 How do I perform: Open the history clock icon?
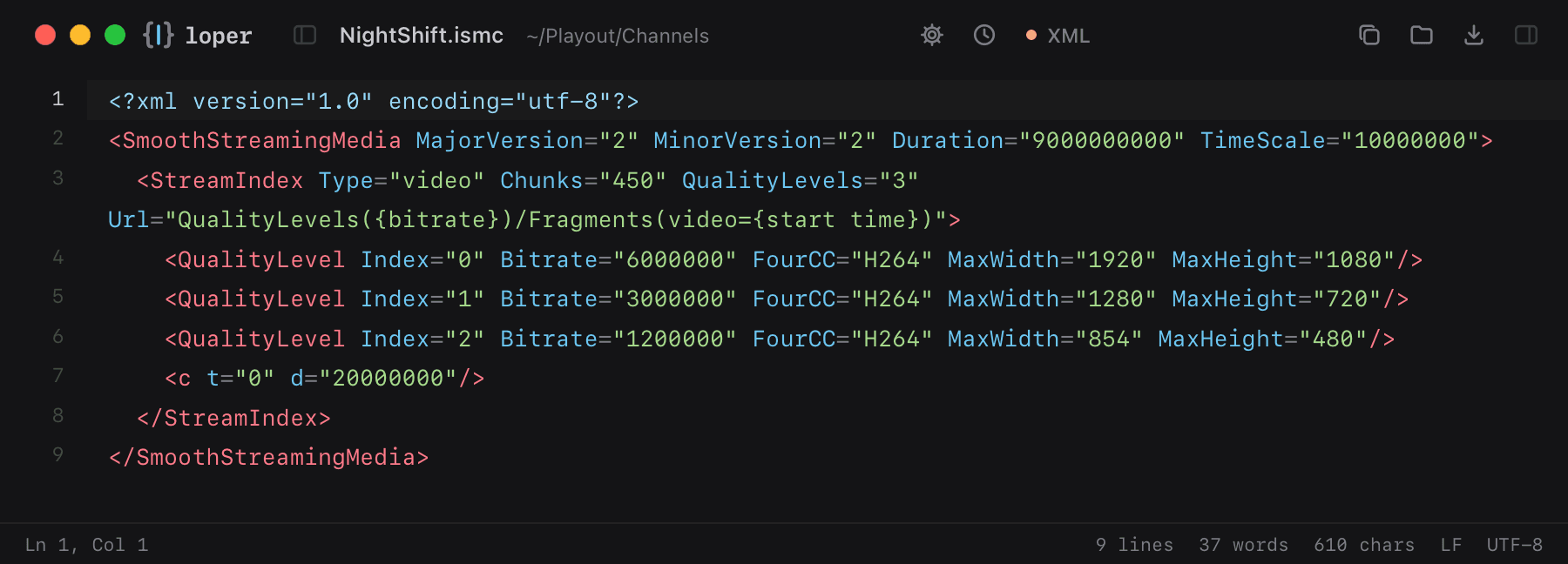click(x=984, y=35)
